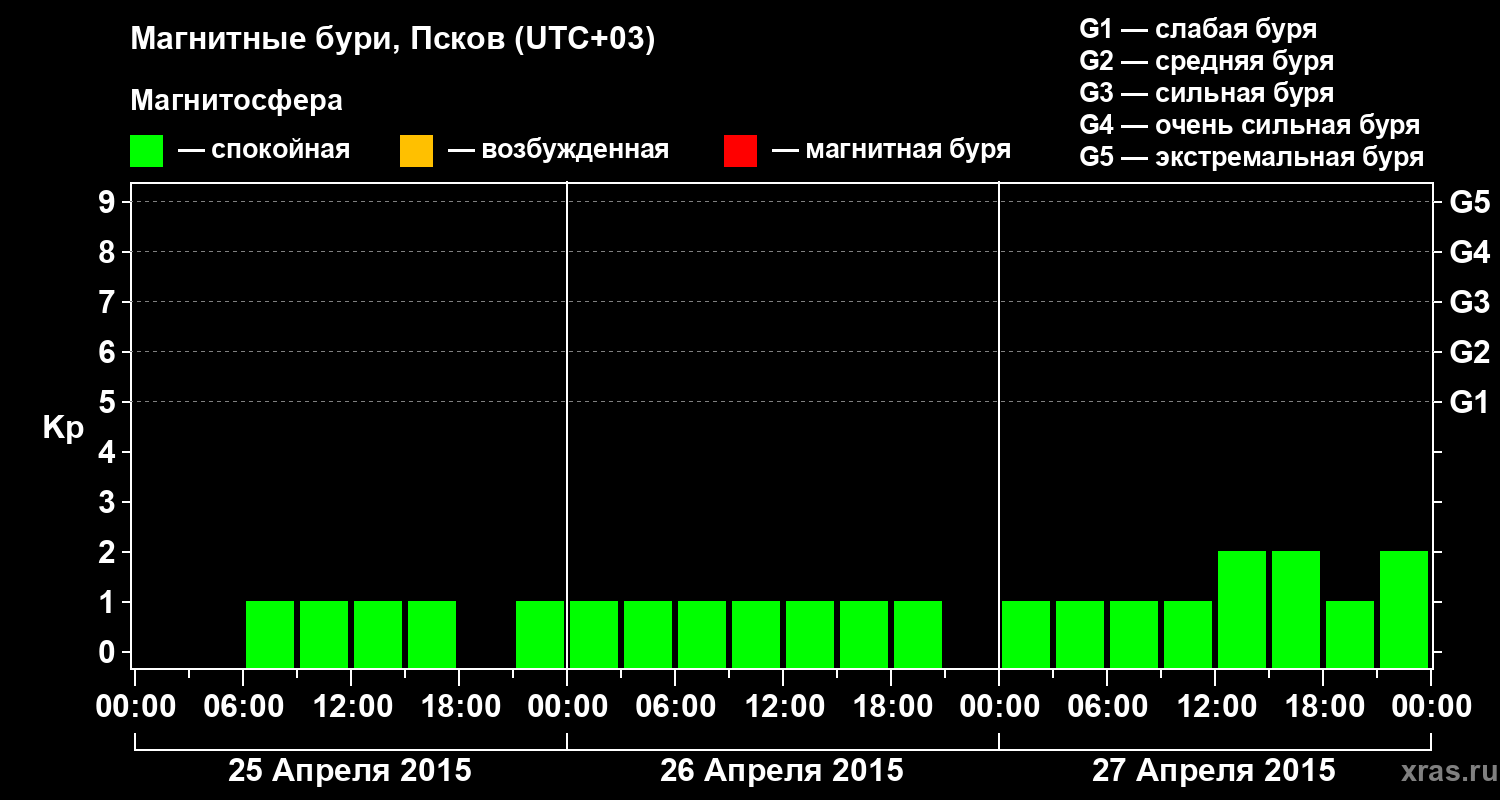Click the first bar on 25 April, starting 06:00
The width and height of the screenshot is (1500, 800).
pyautogui.click(x=270, y=634)
